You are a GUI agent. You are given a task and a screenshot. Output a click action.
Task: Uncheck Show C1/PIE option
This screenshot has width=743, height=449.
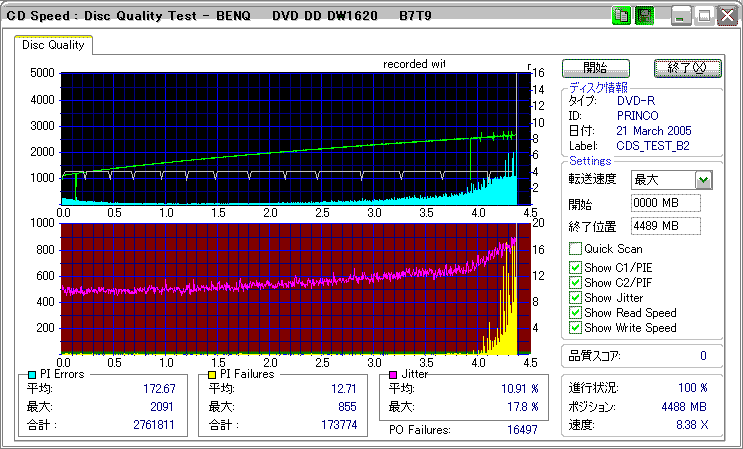(575, 267)
